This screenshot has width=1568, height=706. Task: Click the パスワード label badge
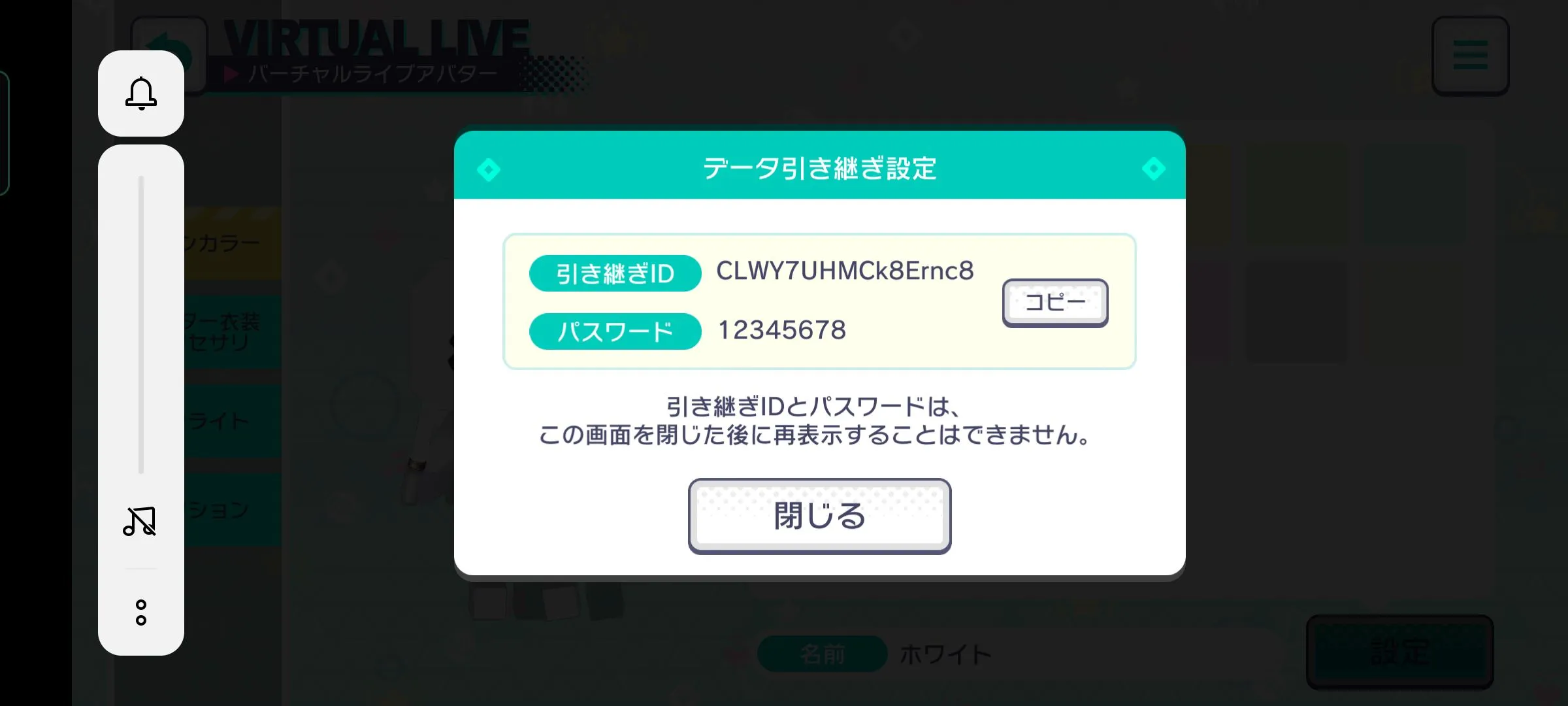point(615,332)
